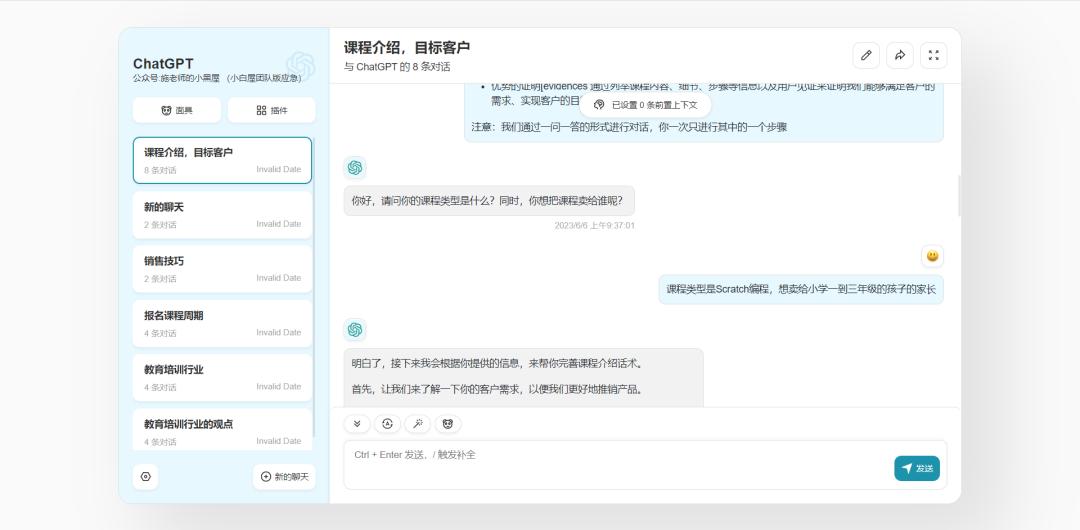Viewport: 1080px width, 530px height.
Task: Click the subtitle 与 ChatGPT 的 8 条对话
Action: [x=397, y=67]
